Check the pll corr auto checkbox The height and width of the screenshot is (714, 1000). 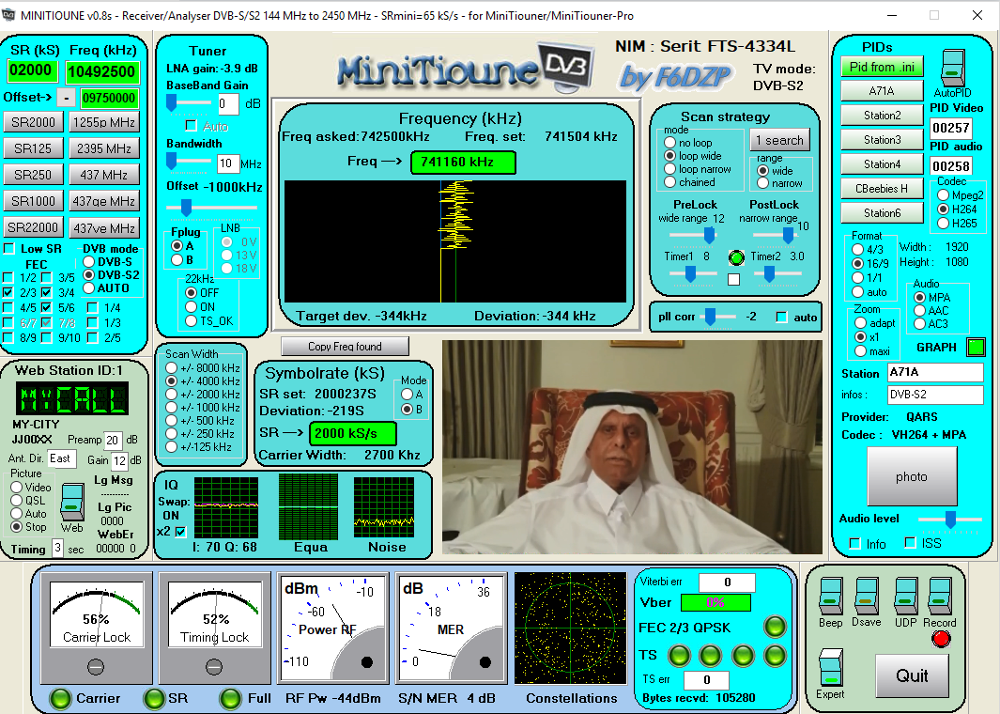(781, 317)
